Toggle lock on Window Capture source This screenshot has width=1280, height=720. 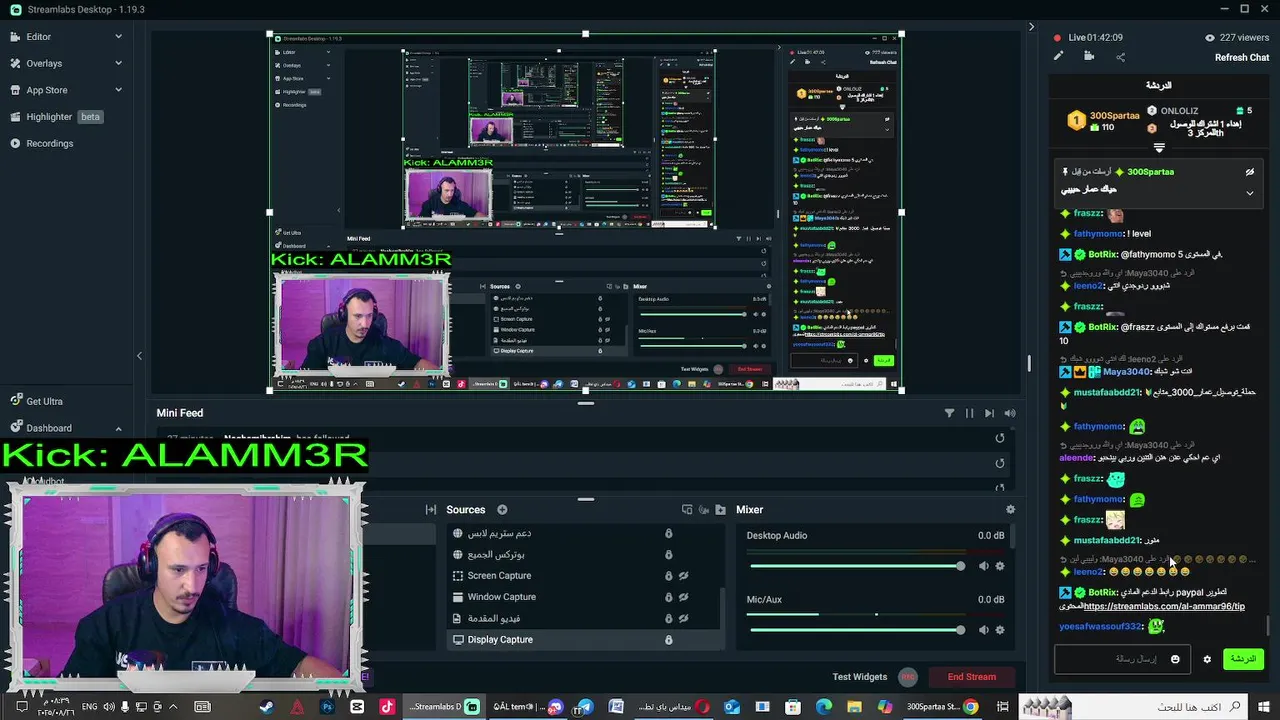point(669,597)
